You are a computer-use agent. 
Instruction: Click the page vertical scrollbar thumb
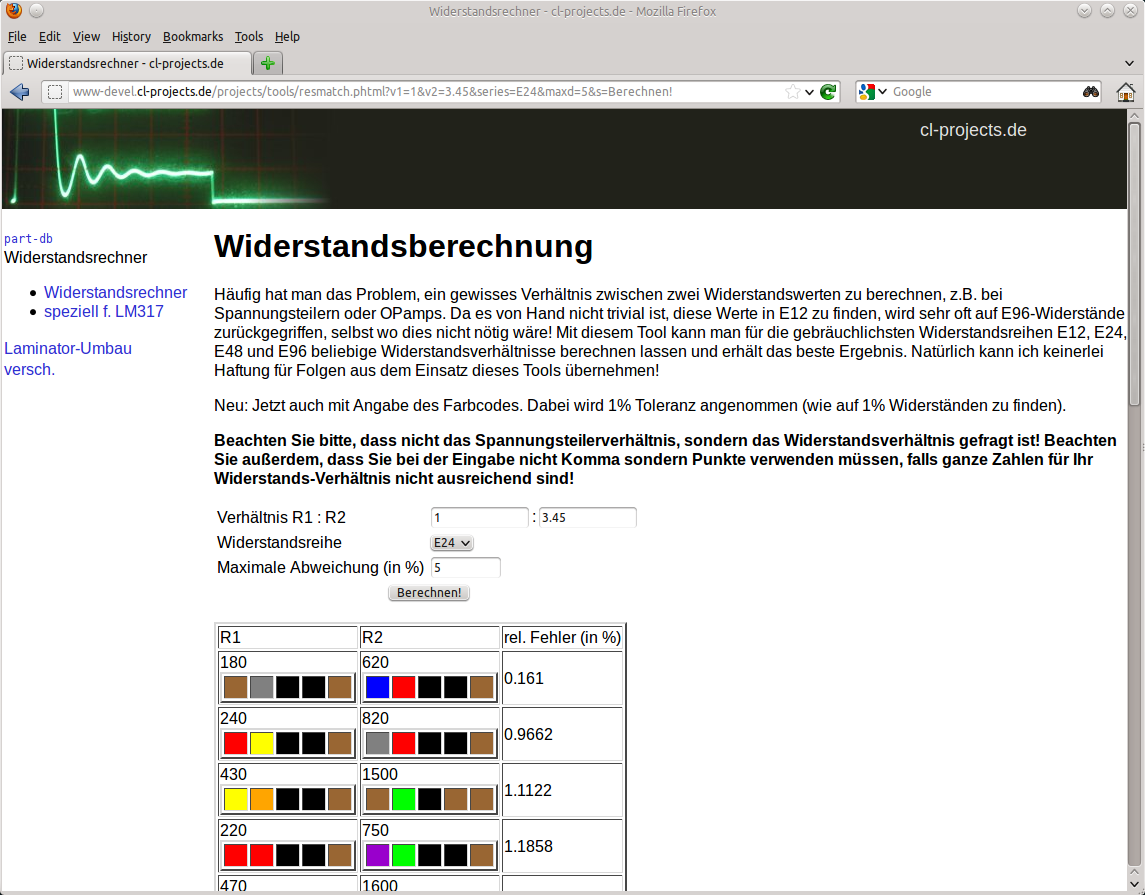(1134, 263)
